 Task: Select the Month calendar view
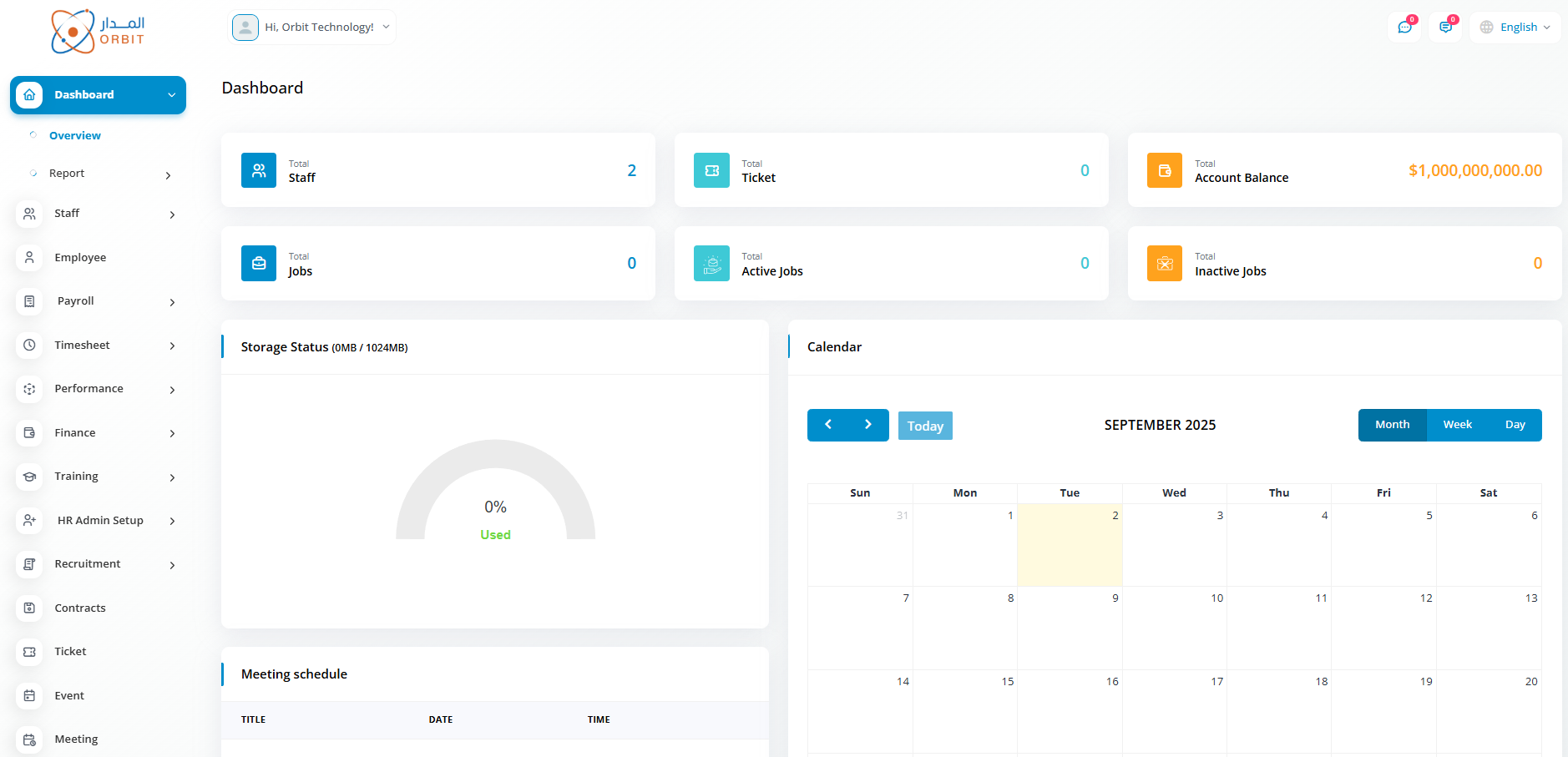click(1392, 425)
